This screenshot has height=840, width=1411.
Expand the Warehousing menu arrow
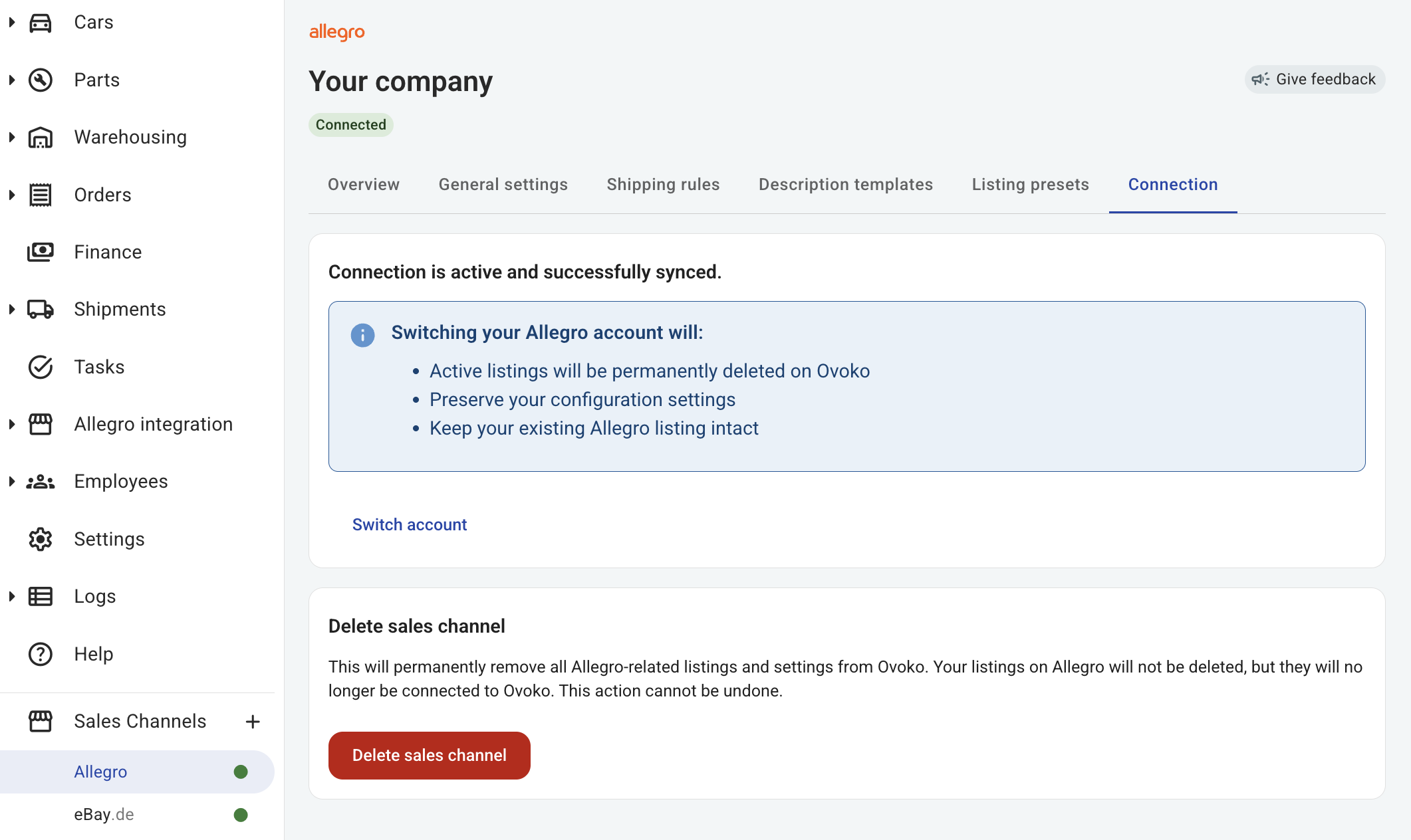coord(12,138)
